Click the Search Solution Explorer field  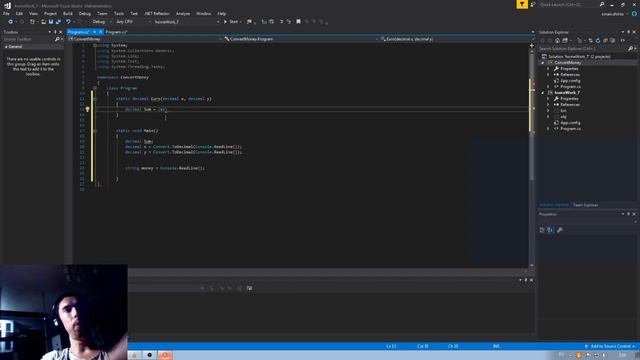pos(582,49)
